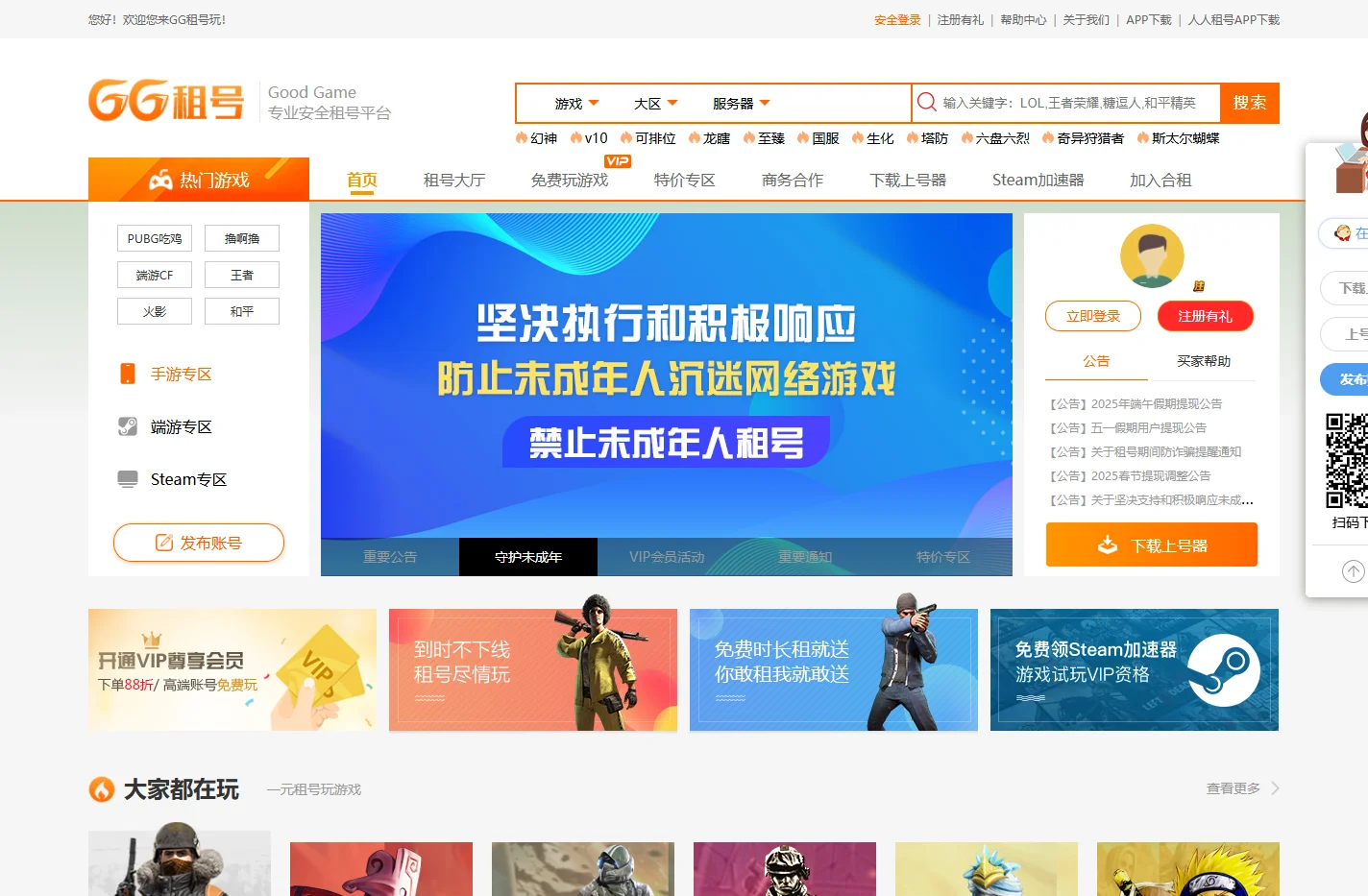The height and width of the screenshot is (896, 1368).
Task: Click the VIP badge above 免费玩游戏
Action: (x=618, y=160)
